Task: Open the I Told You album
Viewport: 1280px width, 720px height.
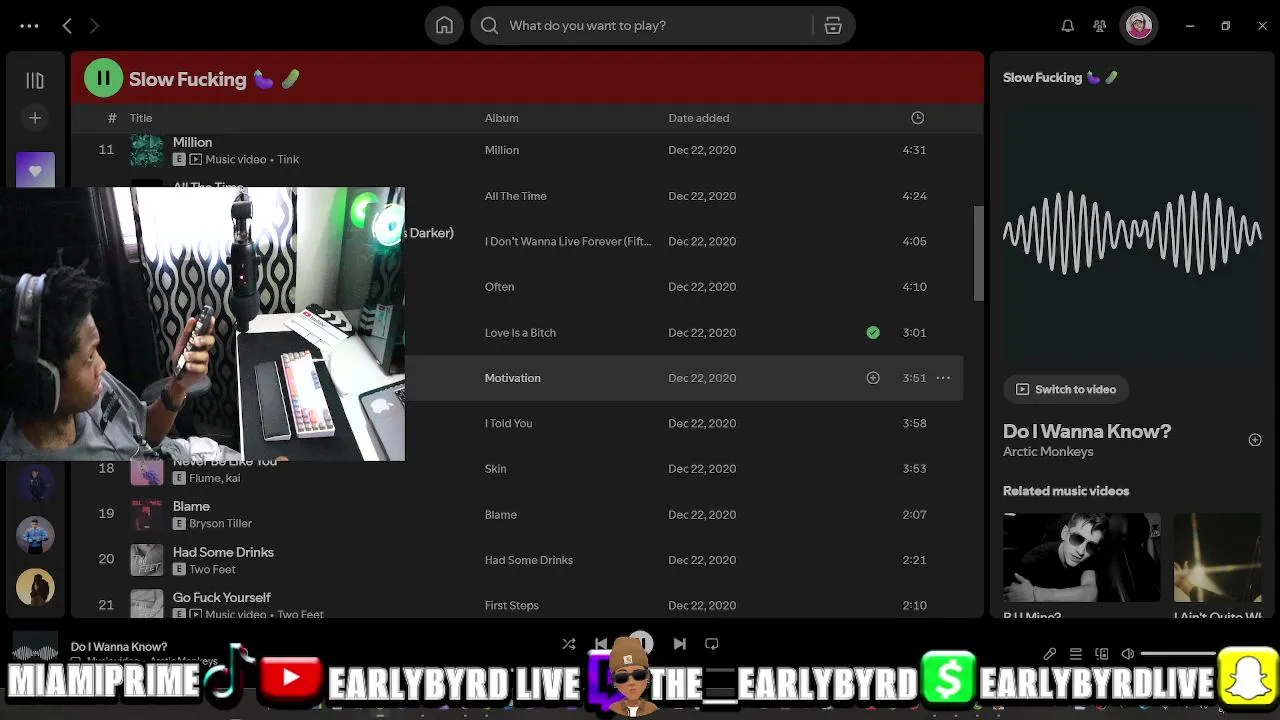Action: (x=509, y=423)
